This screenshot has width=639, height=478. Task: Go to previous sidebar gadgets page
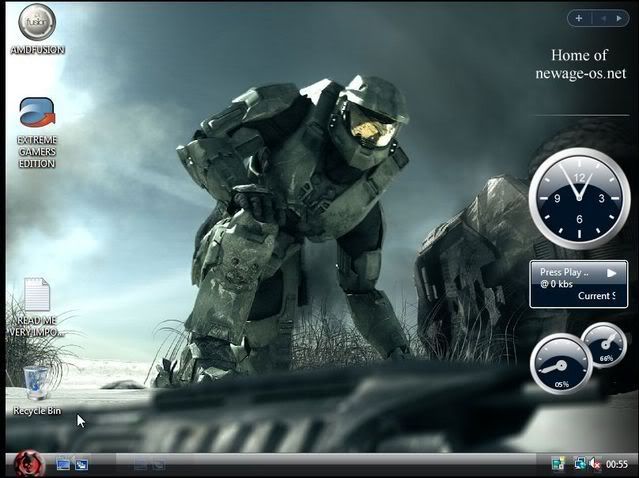[x=604, y=18]
